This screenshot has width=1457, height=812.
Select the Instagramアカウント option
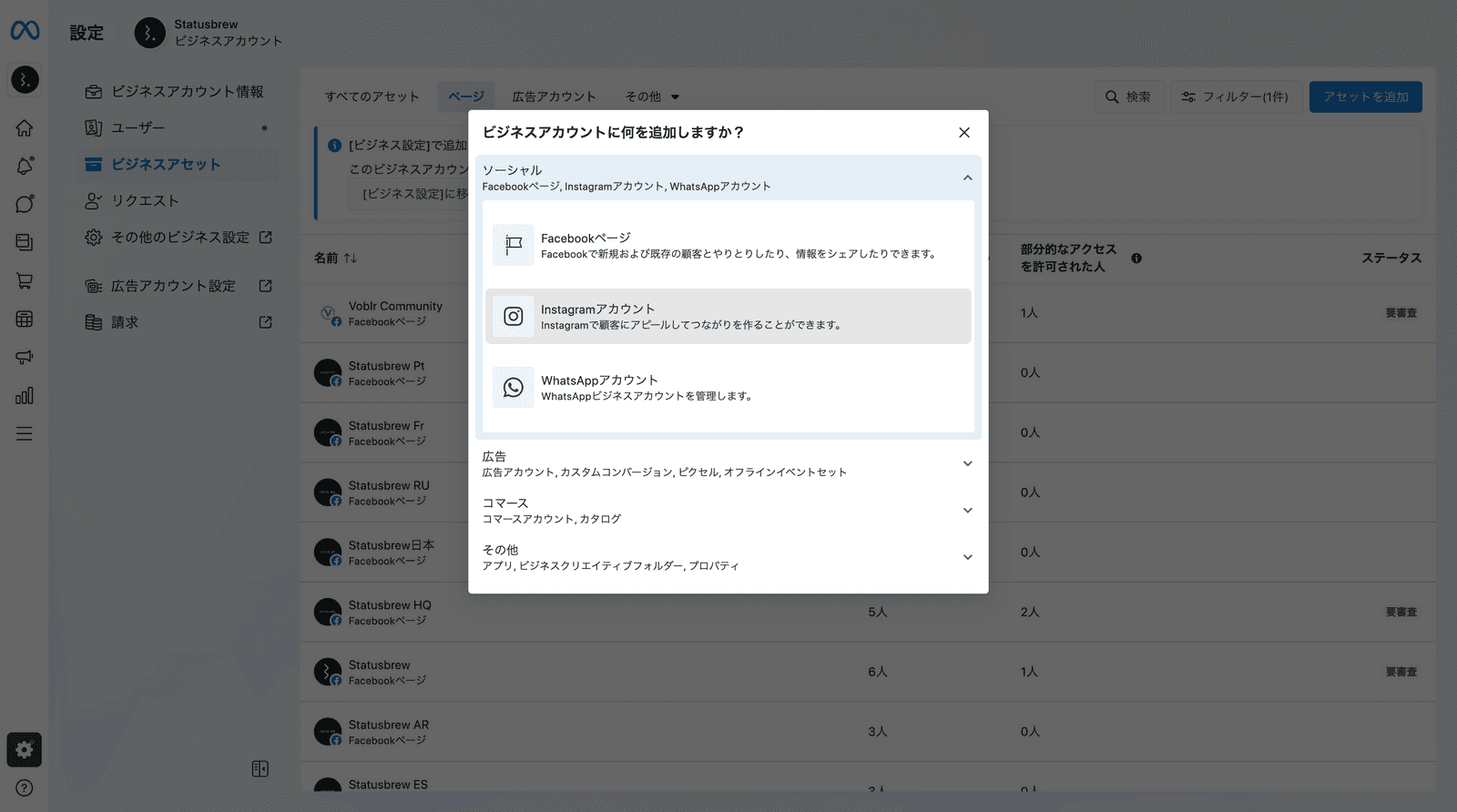coord(728,316)
